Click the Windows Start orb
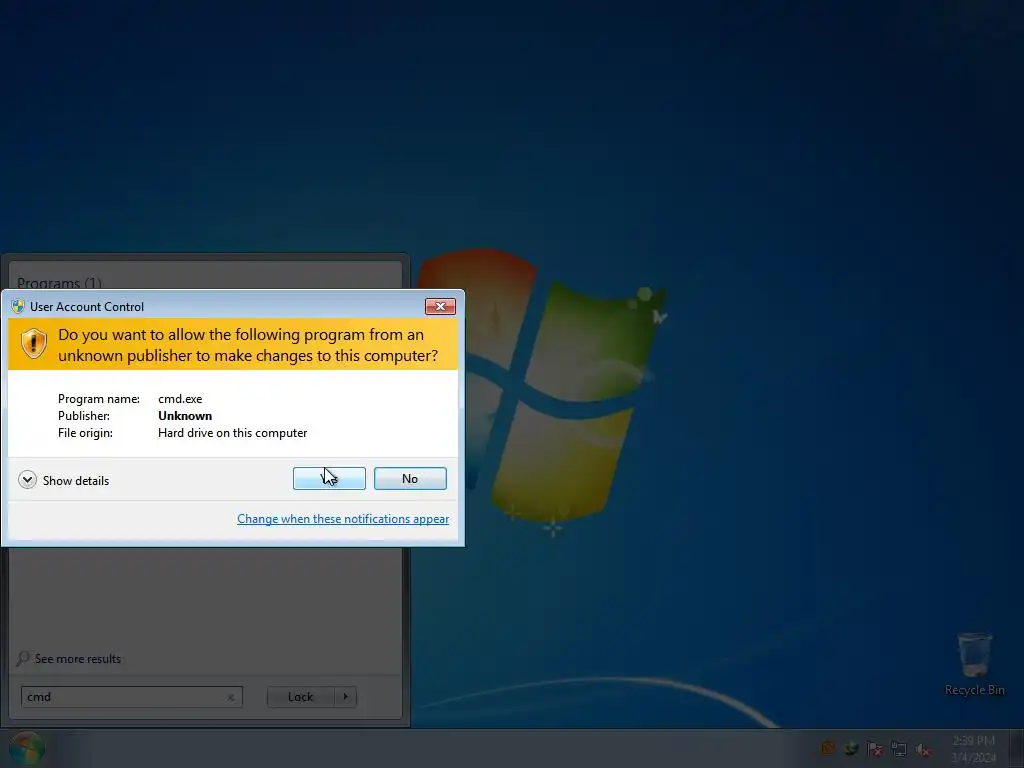 [x=27, y=748]
